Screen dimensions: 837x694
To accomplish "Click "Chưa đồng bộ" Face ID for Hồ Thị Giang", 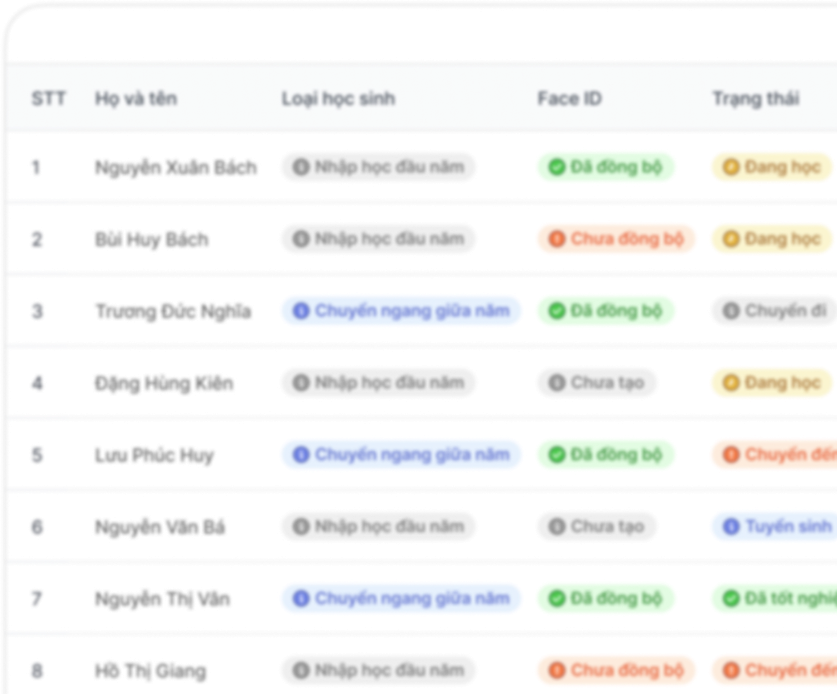I will 617,670.
